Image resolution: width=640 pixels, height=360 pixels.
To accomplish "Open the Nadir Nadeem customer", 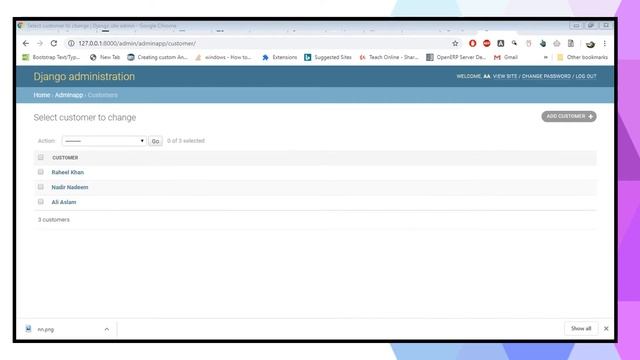I will 70,187.
